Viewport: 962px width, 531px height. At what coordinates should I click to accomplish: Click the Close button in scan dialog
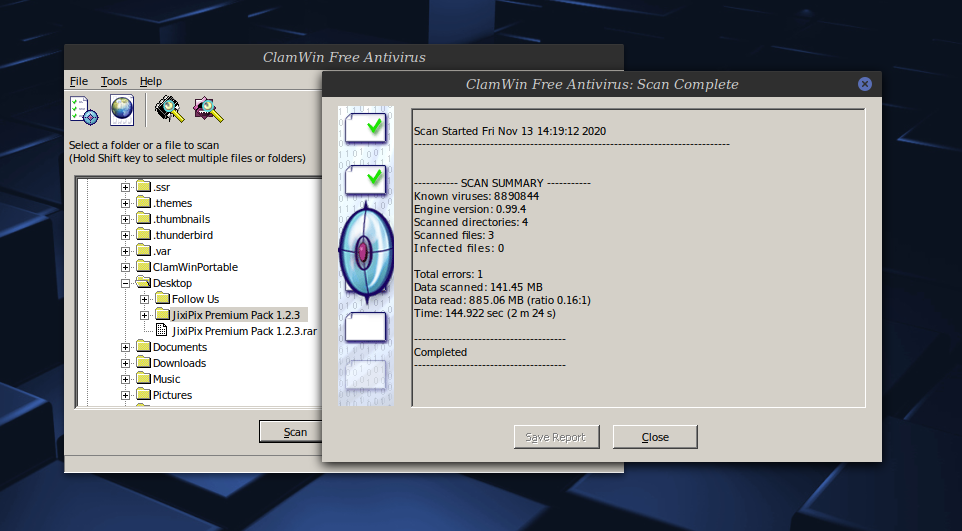pyautogui.click(x=655, y=437)
